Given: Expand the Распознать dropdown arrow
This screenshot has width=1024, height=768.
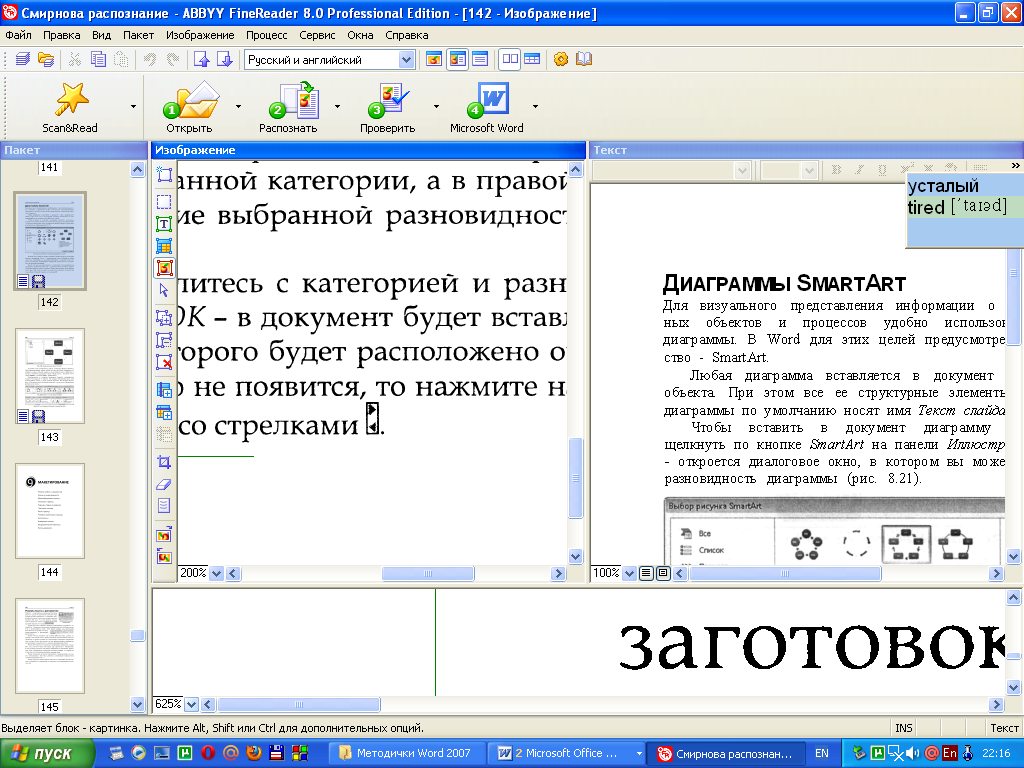Looking at the screenshot, I should pos(337,106).
